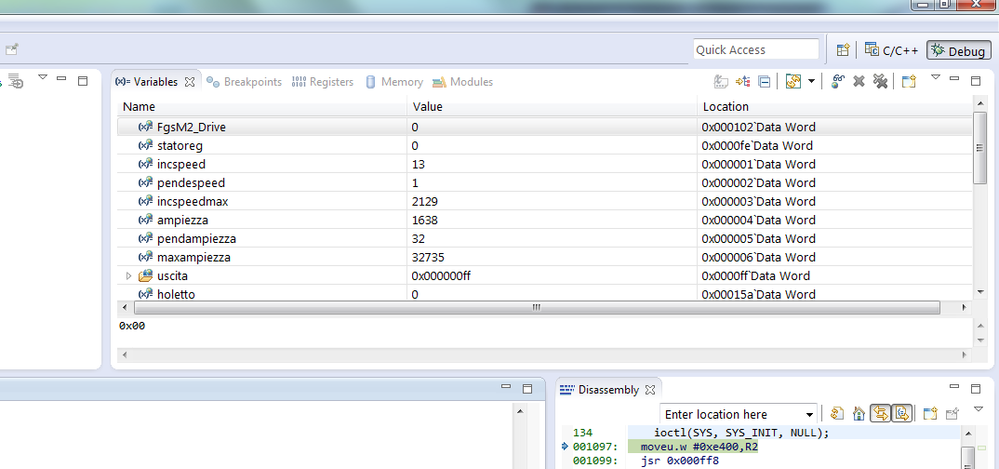Click Remove All Global Variables icon
The image size is (999, 469).
click(x=880, y=82)
